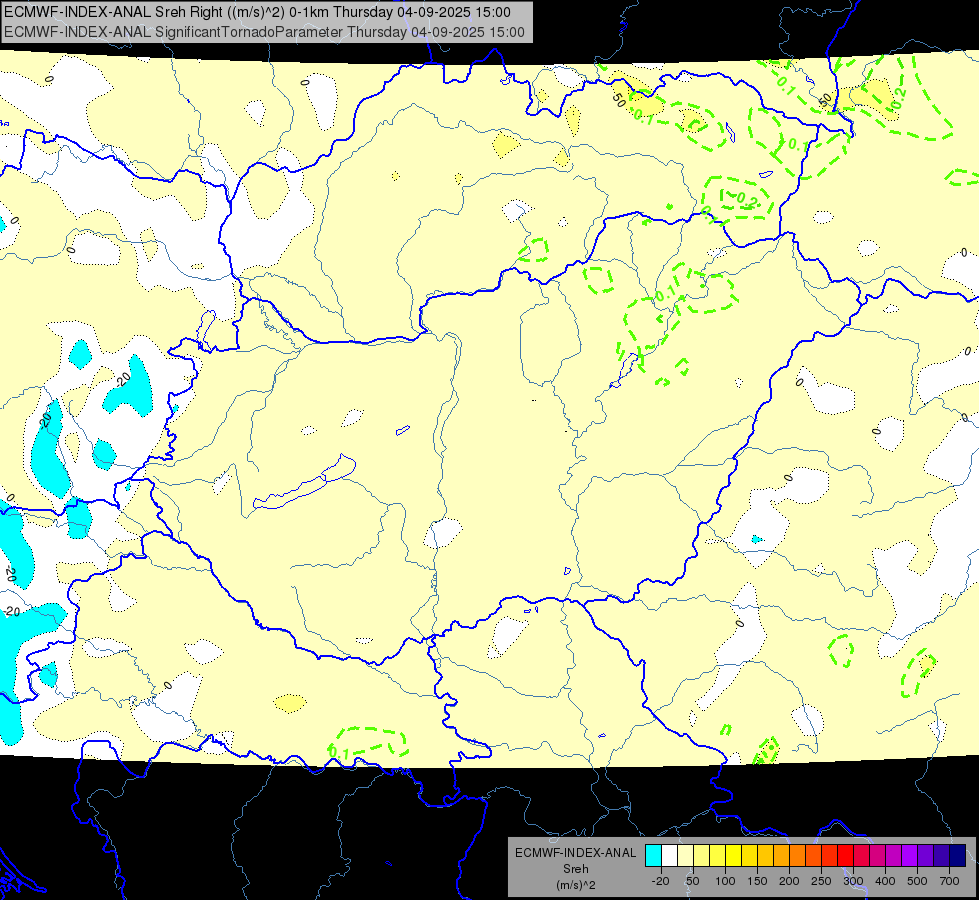Click the '200' value under the color scale
Viewport: 979px width, 900px height.
(x=789, y=881)
